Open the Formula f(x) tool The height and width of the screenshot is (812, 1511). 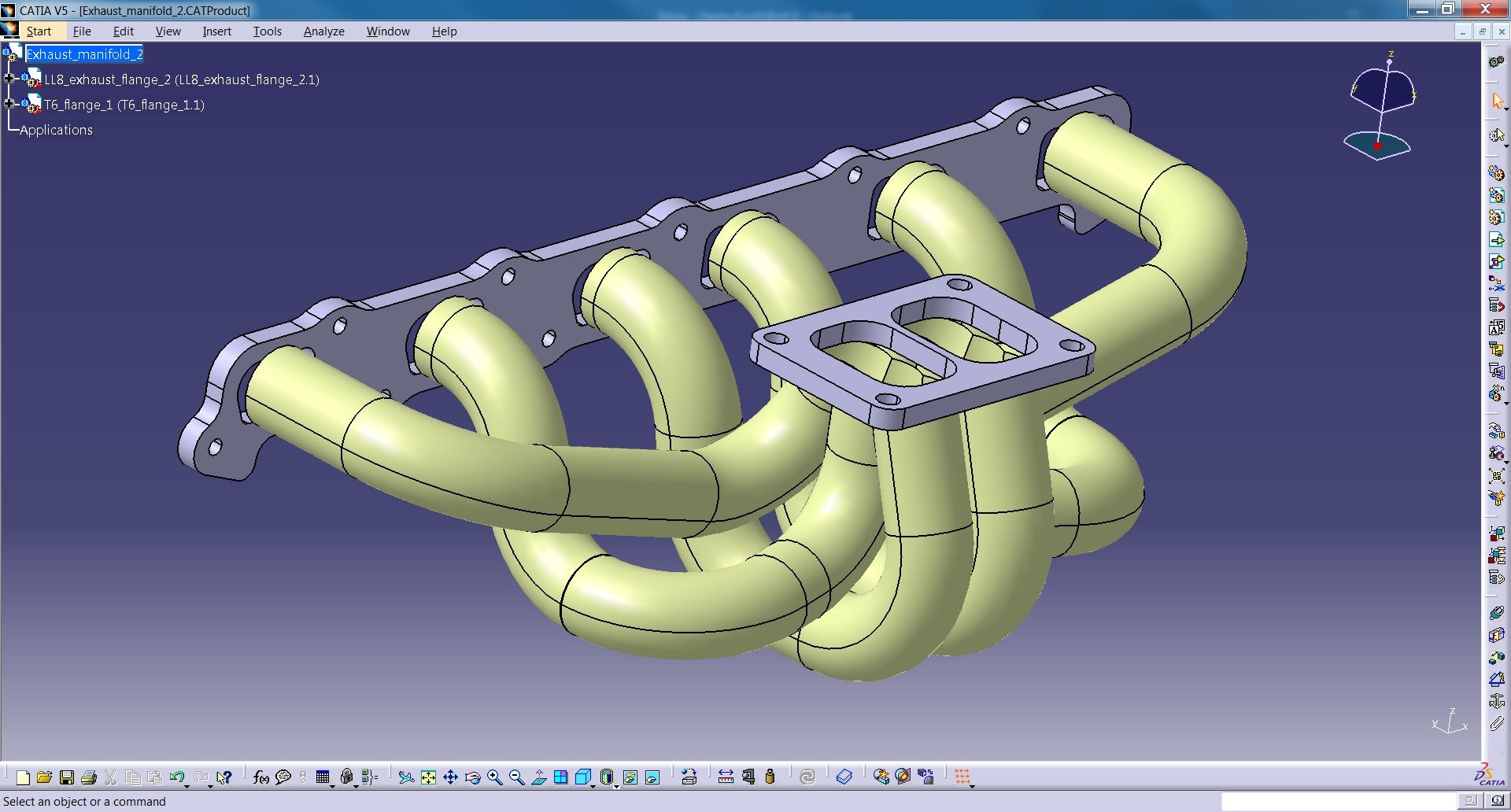click(261, 777)
